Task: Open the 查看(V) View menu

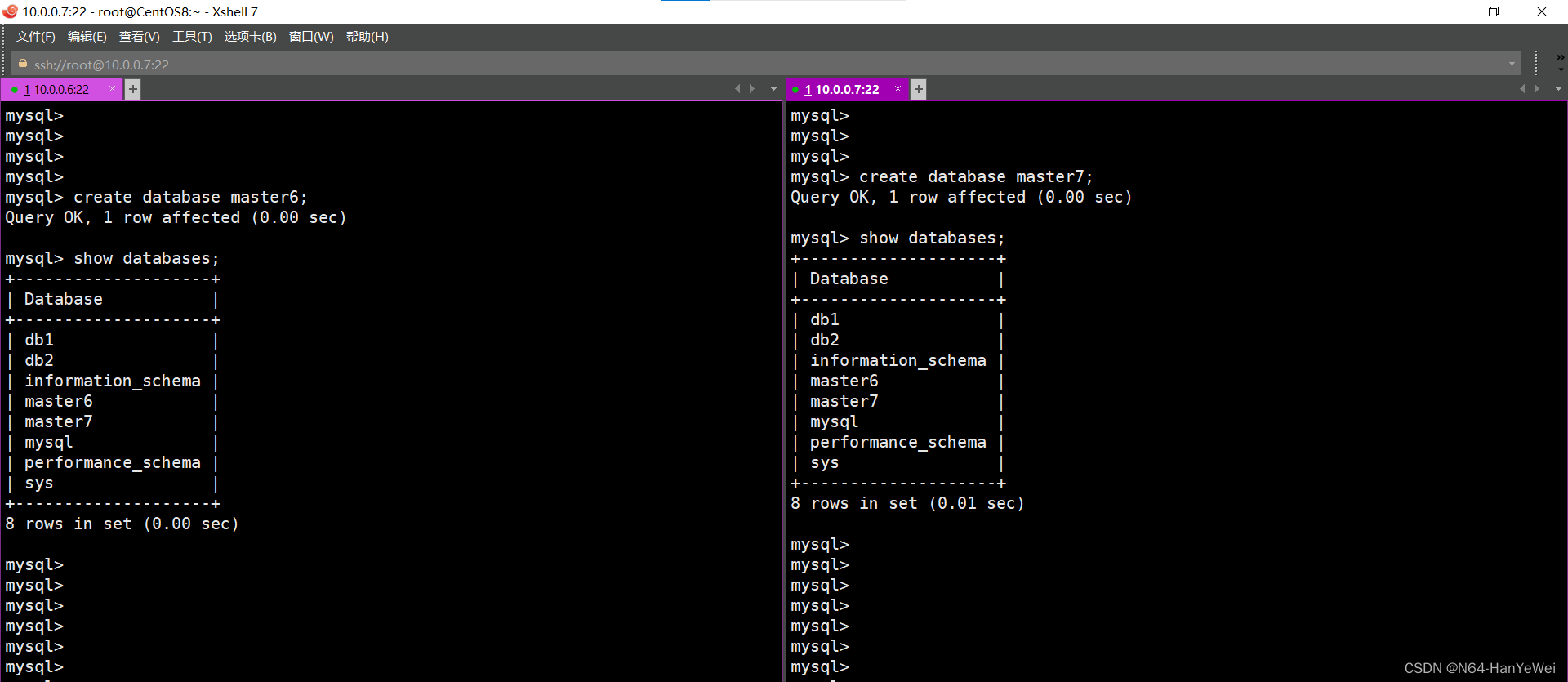Action: pyautogui.click(x=139, y=37)
